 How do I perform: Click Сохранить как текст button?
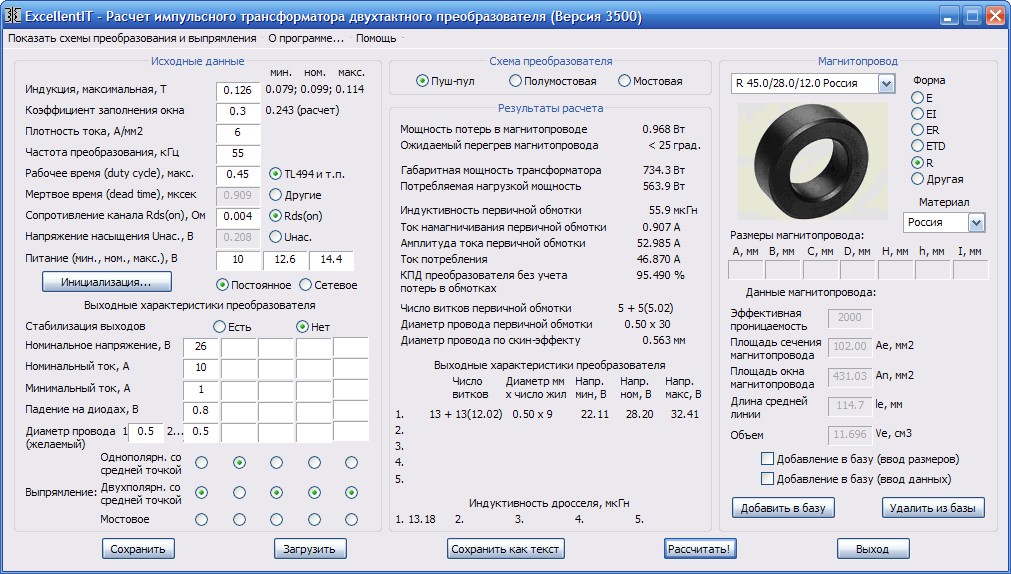pyautogui.click(x=506, y=549)
